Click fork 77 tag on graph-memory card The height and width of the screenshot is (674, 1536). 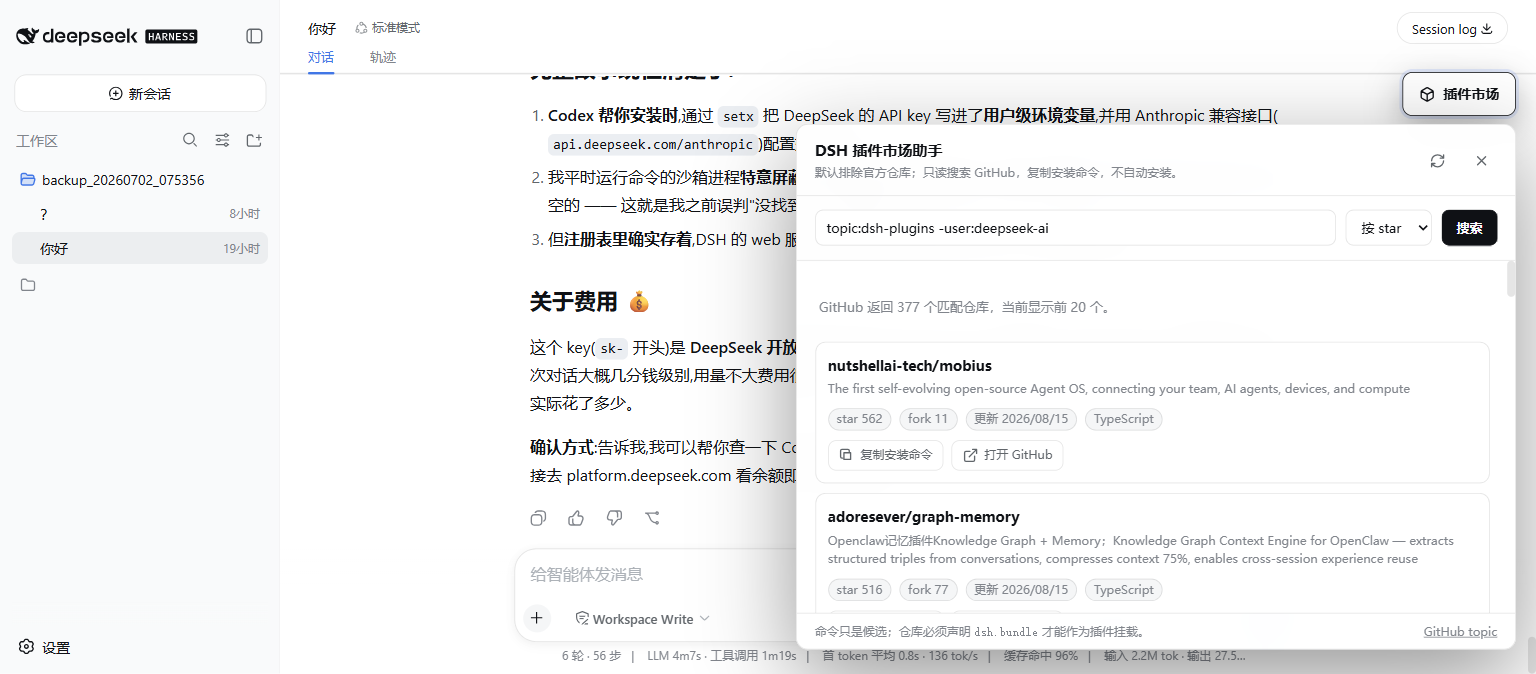[x=928, y=590]
